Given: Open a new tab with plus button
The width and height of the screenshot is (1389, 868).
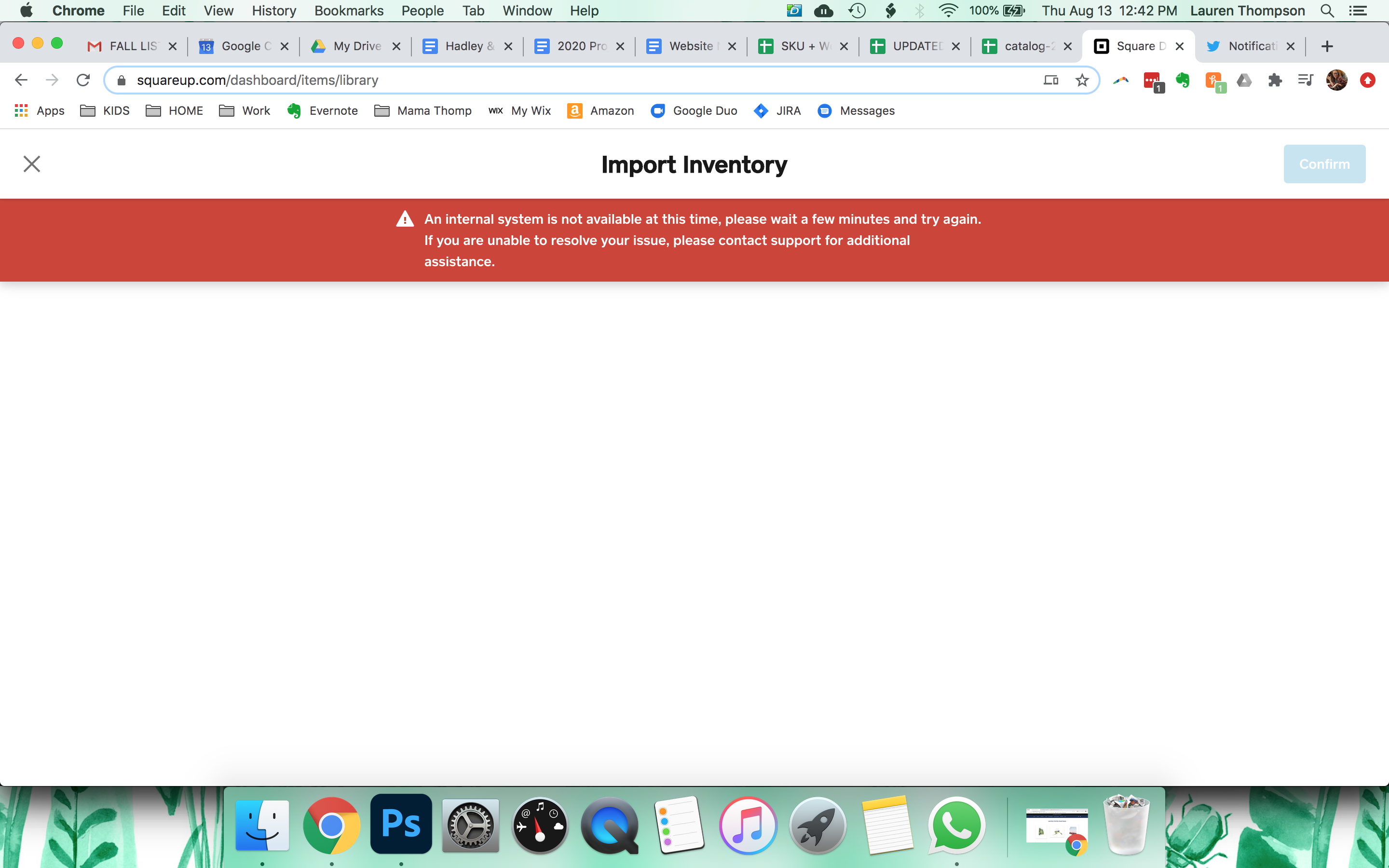Looking at the screenshot, I should pos(1327,46).
